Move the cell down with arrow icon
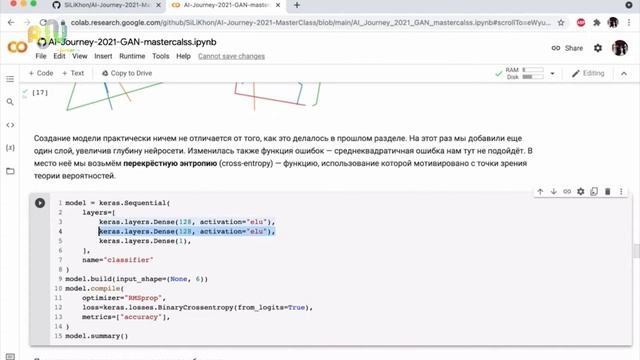Image resolution: width=640 pixels, height=360 pixels. [x=553, y=191]
